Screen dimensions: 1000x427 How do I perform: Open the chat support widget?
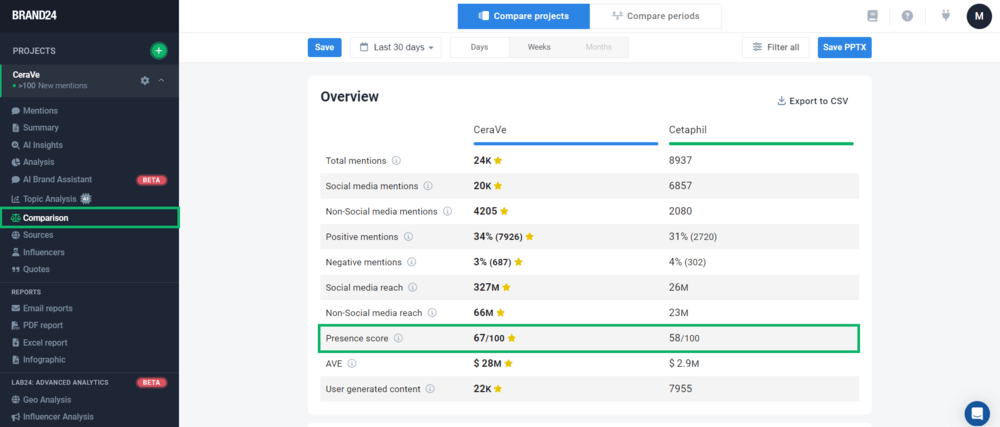pyautogui.click(x=976, y=413)
